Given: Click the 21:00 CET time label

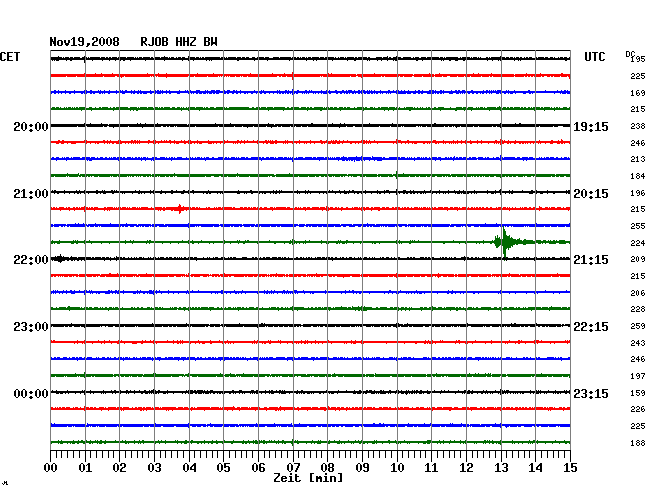Looking at the screenshot, I should coord(31,194).
